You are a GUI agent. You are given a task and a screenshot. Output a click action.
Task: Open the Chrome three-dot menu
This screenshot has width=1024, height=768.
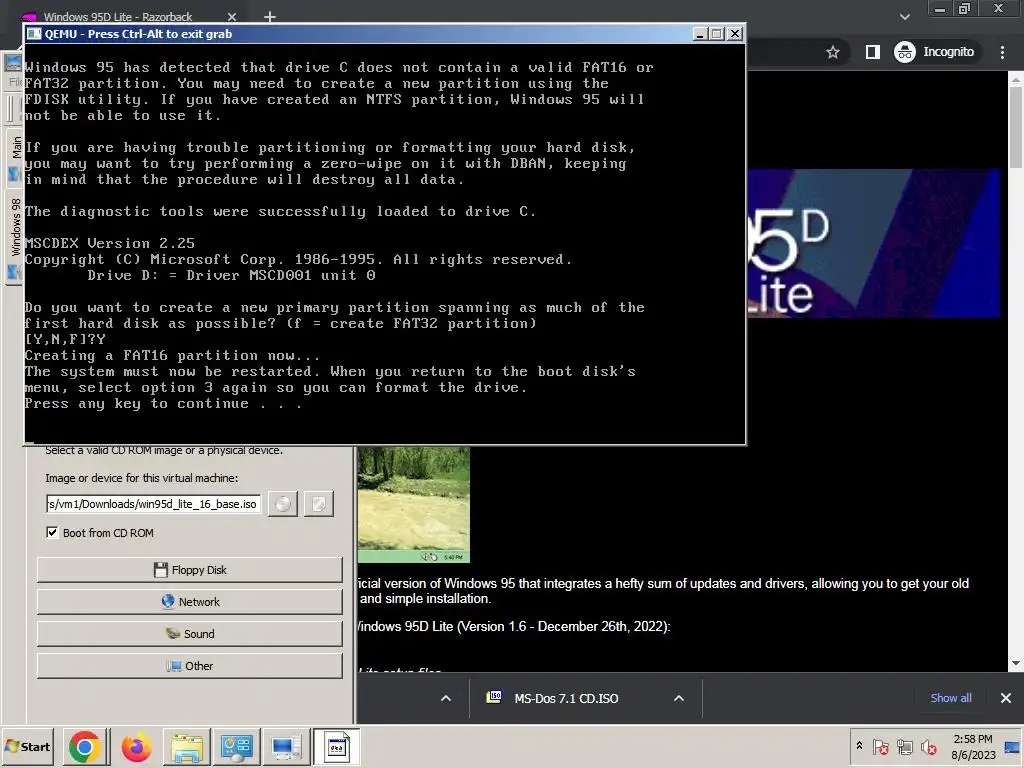[1002, 52]
